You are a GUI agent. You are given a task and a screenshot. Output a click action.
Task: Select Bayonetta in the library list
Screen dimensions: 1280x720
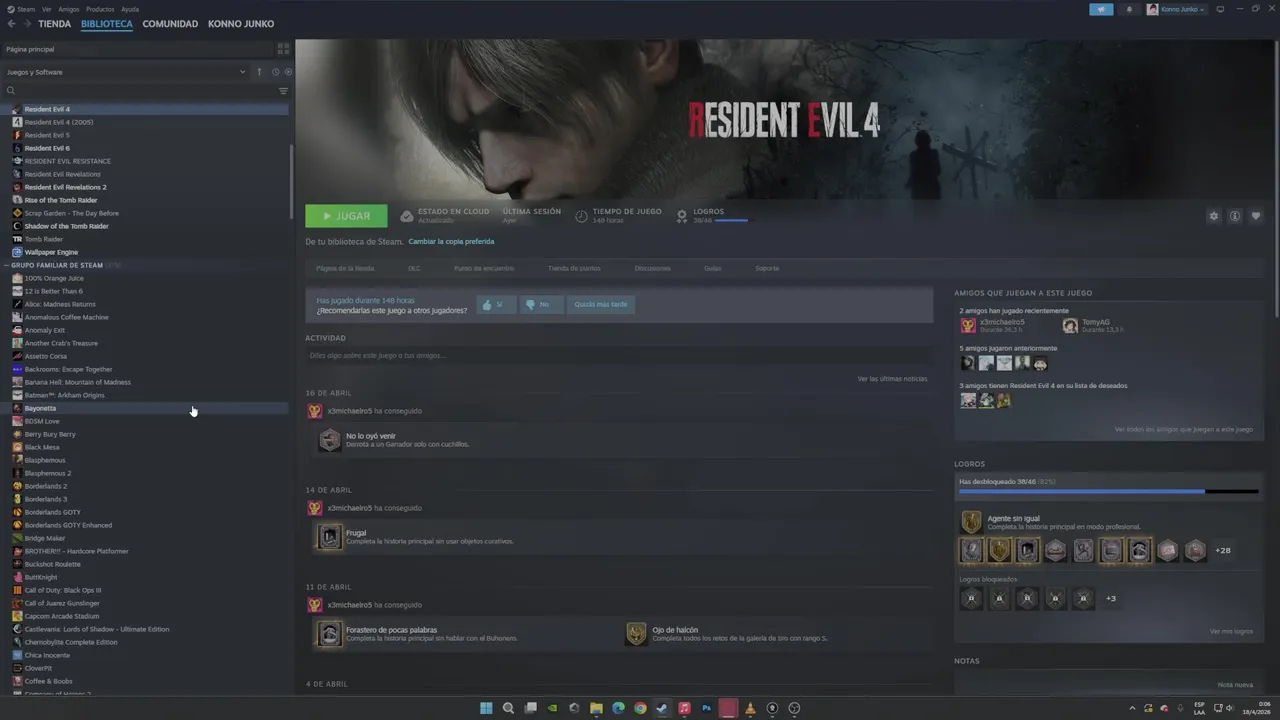tap(145, 408)
